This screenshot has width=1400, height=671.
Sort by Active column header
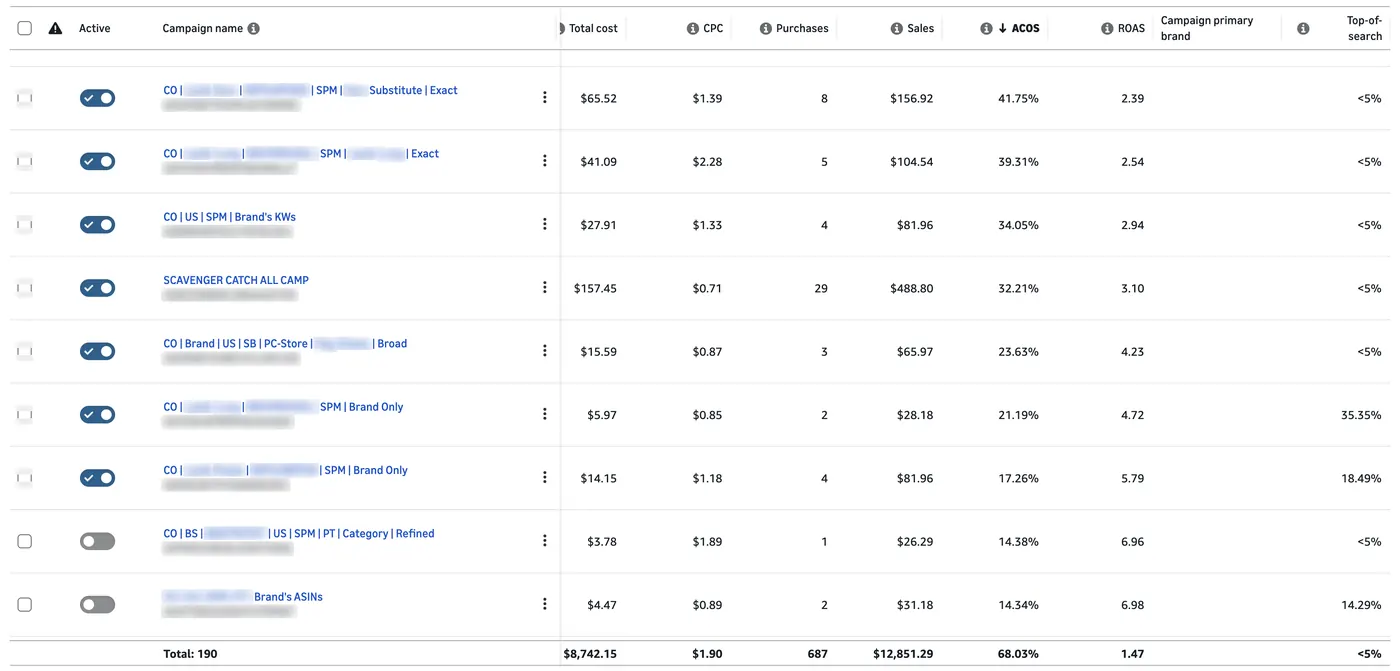coord(95,28)
